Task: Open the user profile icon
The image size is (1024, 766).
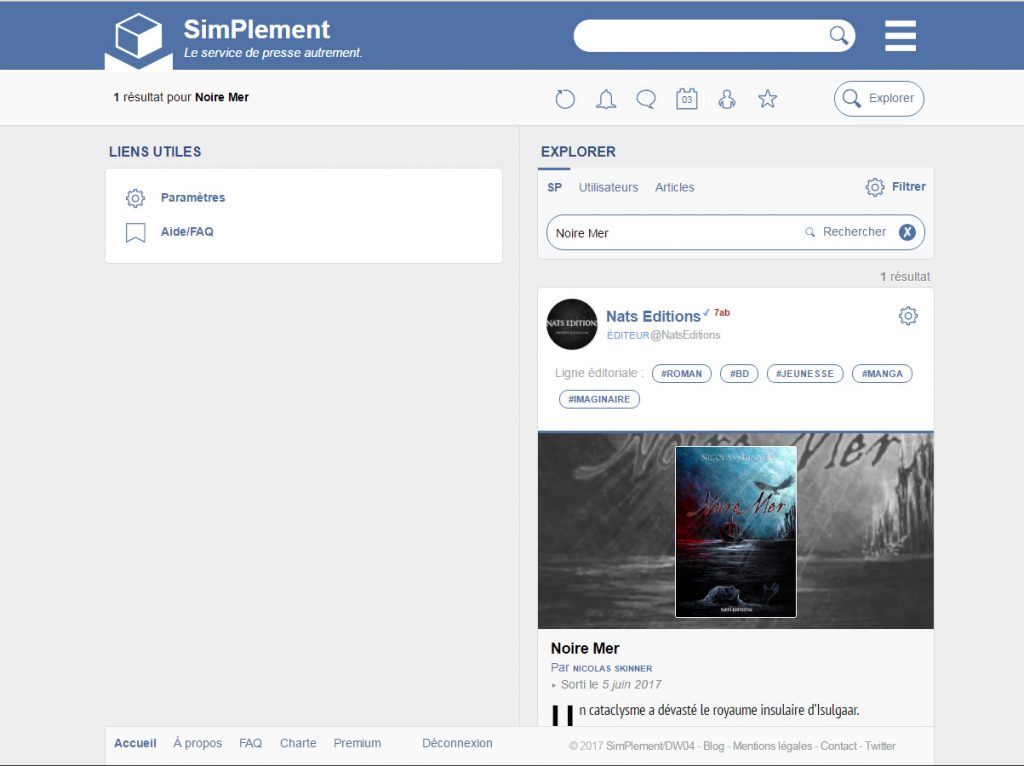Action: click(727, 99)
